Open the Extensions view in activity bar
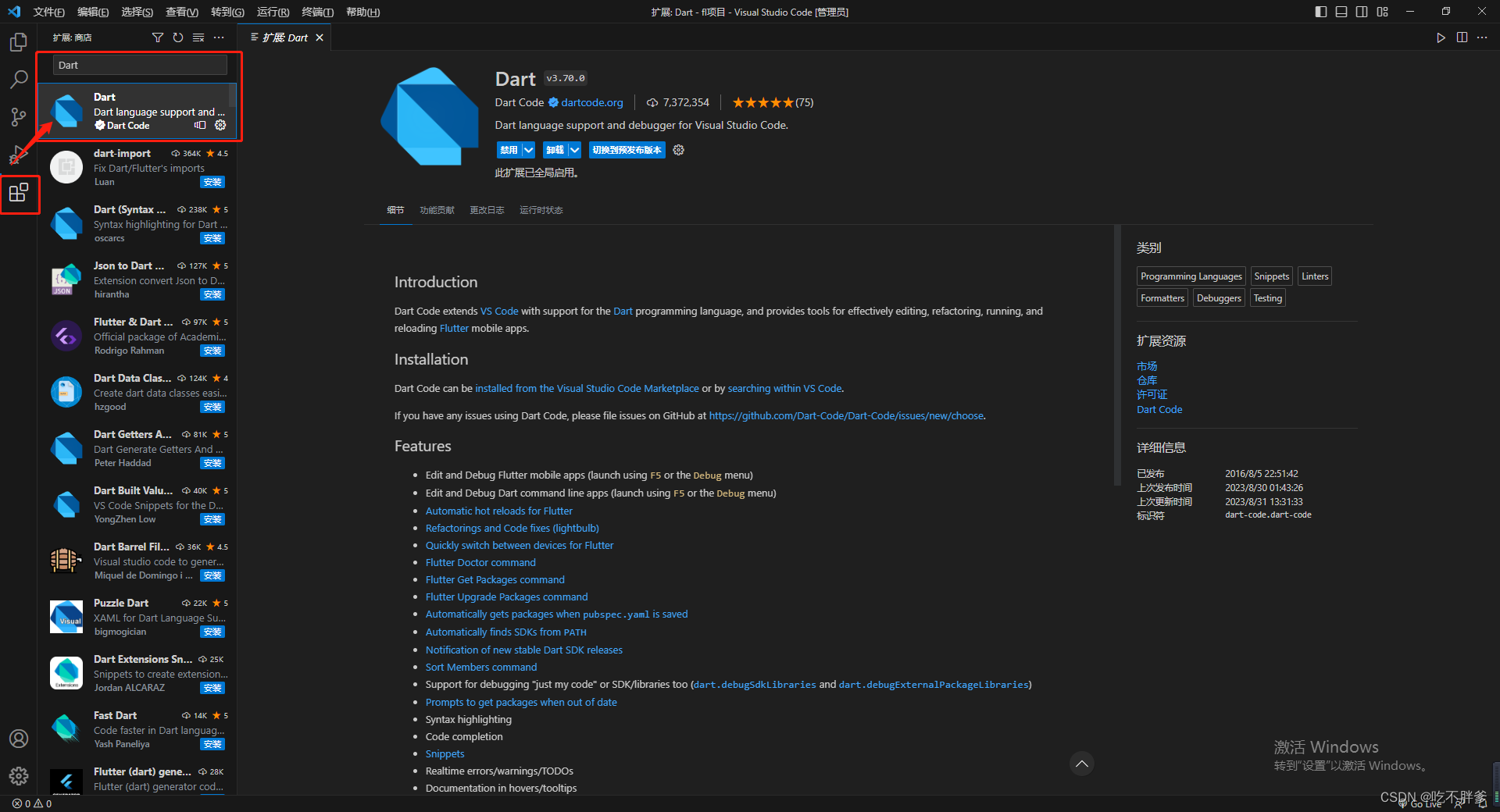Viewport: 1500px width, 812px height. [19, 192]
